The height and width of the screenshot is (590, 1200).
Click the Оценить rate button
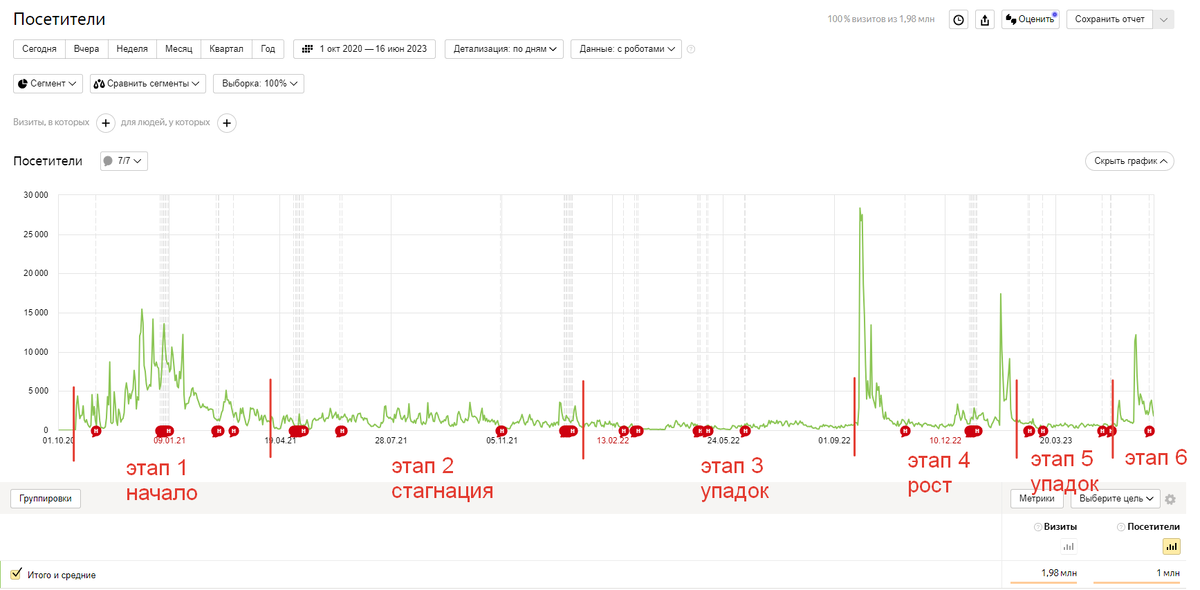1030,19
